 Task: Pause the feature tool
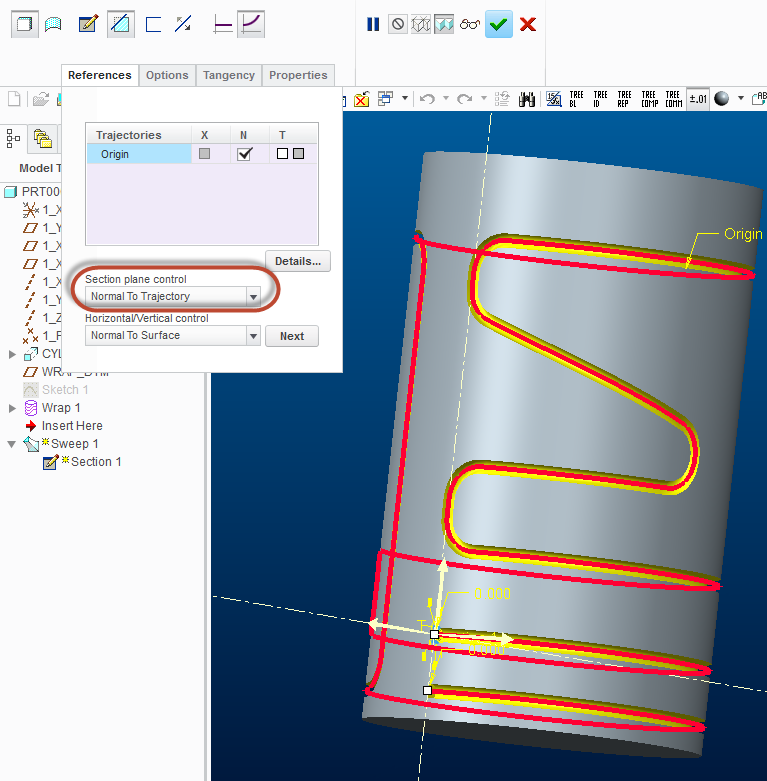click(x=373, y=24)
